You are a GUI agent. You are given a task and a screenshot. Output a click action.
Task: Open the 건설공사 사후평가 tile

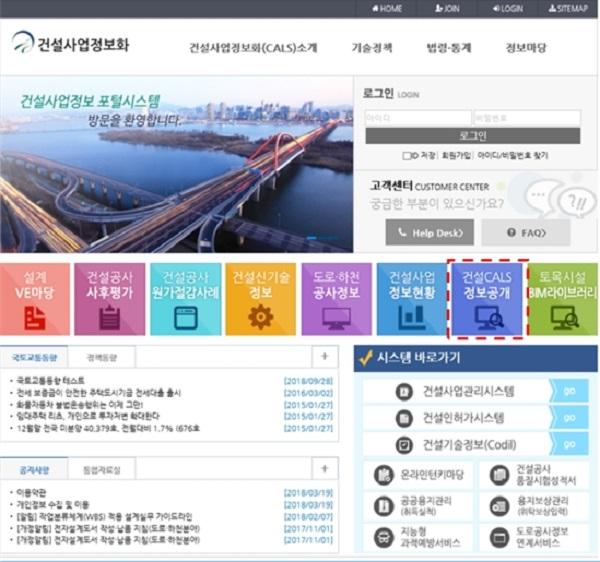point(109,298)
